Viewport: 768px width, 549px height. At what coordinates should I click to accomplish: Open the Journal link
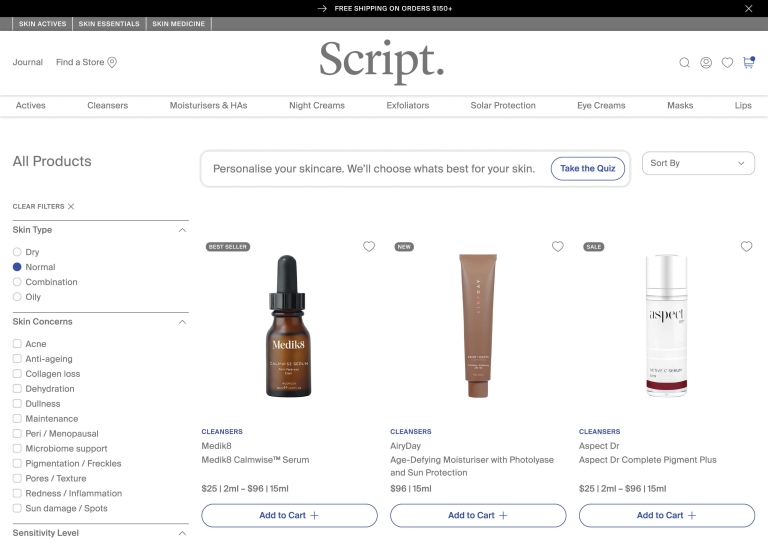[x=27, y=62]
